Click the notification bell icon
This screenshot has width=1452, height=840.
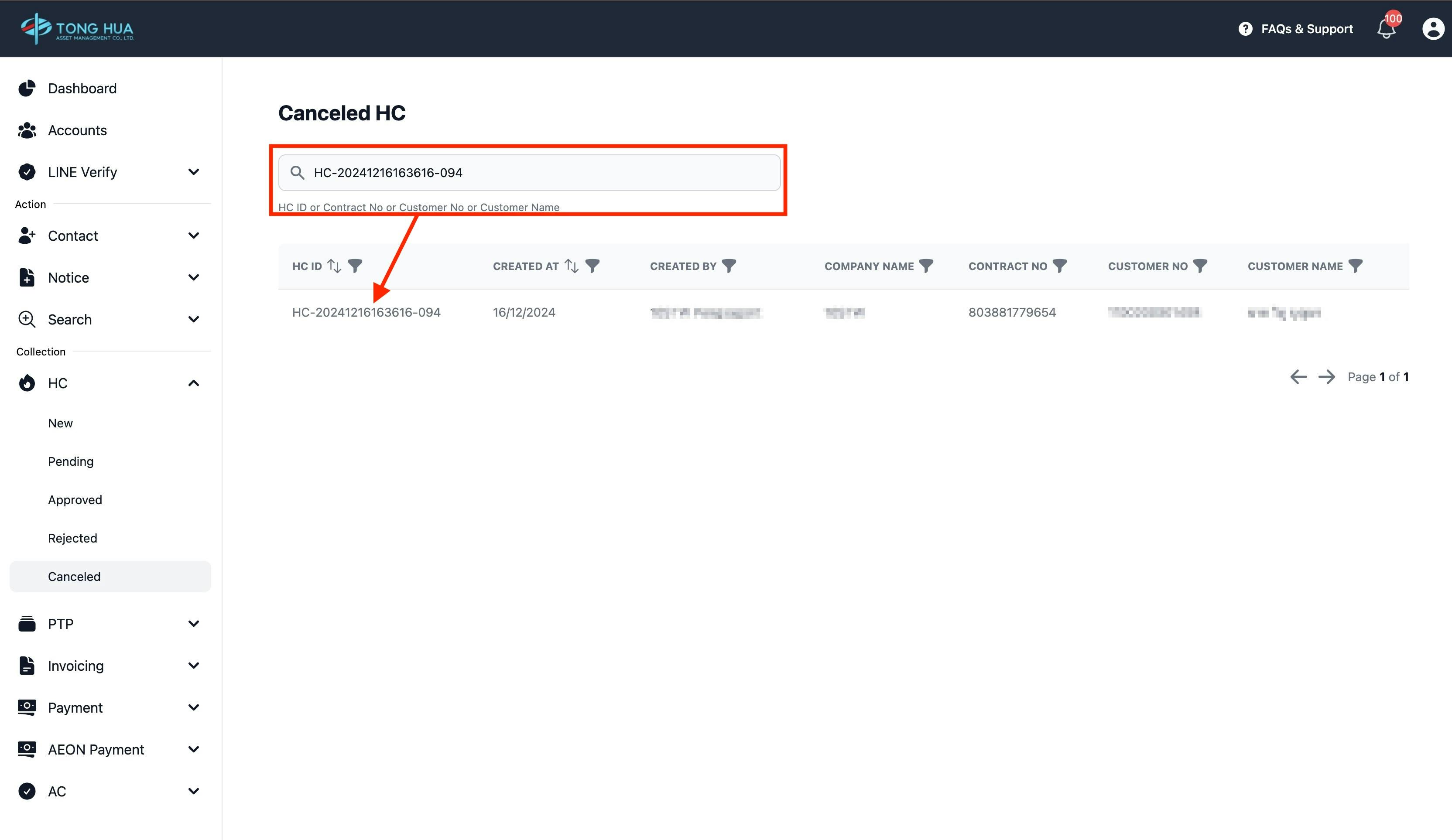coord(1386,28)
